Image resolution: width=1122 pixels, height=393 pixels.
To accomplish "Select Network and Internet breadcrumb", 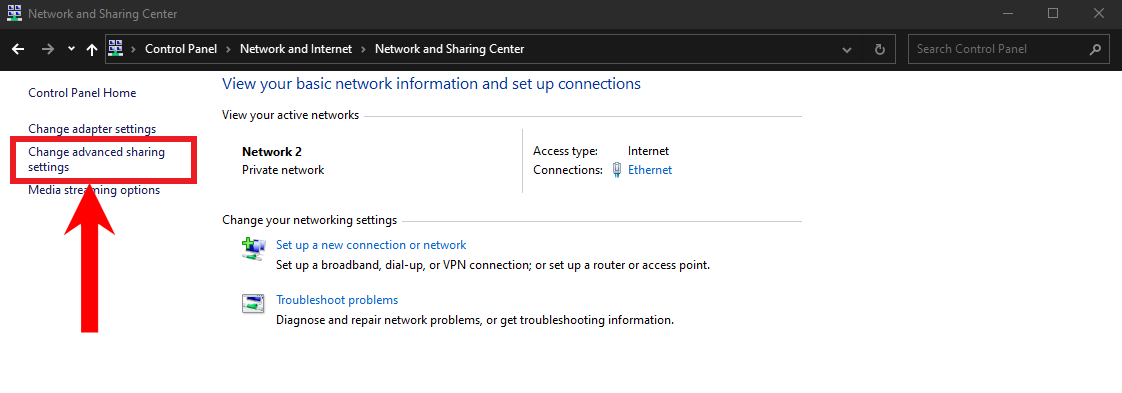I will pyautogui.click(x=296, y=49).
